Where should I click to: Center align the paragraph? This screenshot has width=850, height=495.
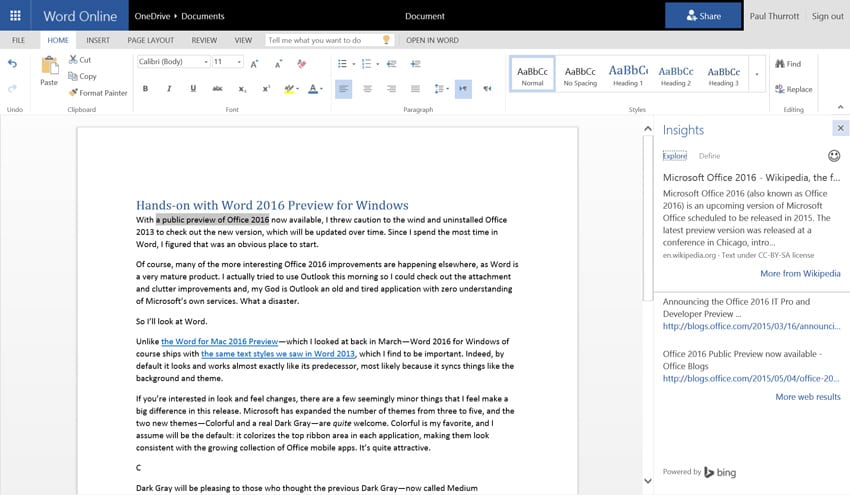point(367,89)
